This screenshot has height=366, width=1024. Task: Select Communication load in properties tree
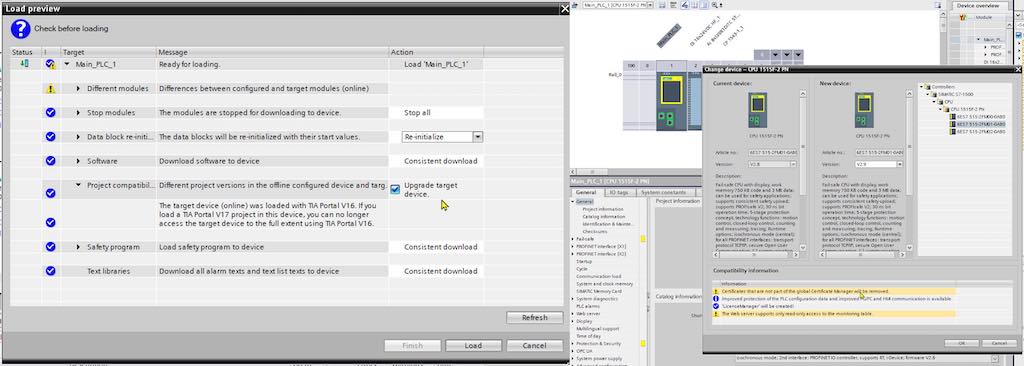point(598,276)
